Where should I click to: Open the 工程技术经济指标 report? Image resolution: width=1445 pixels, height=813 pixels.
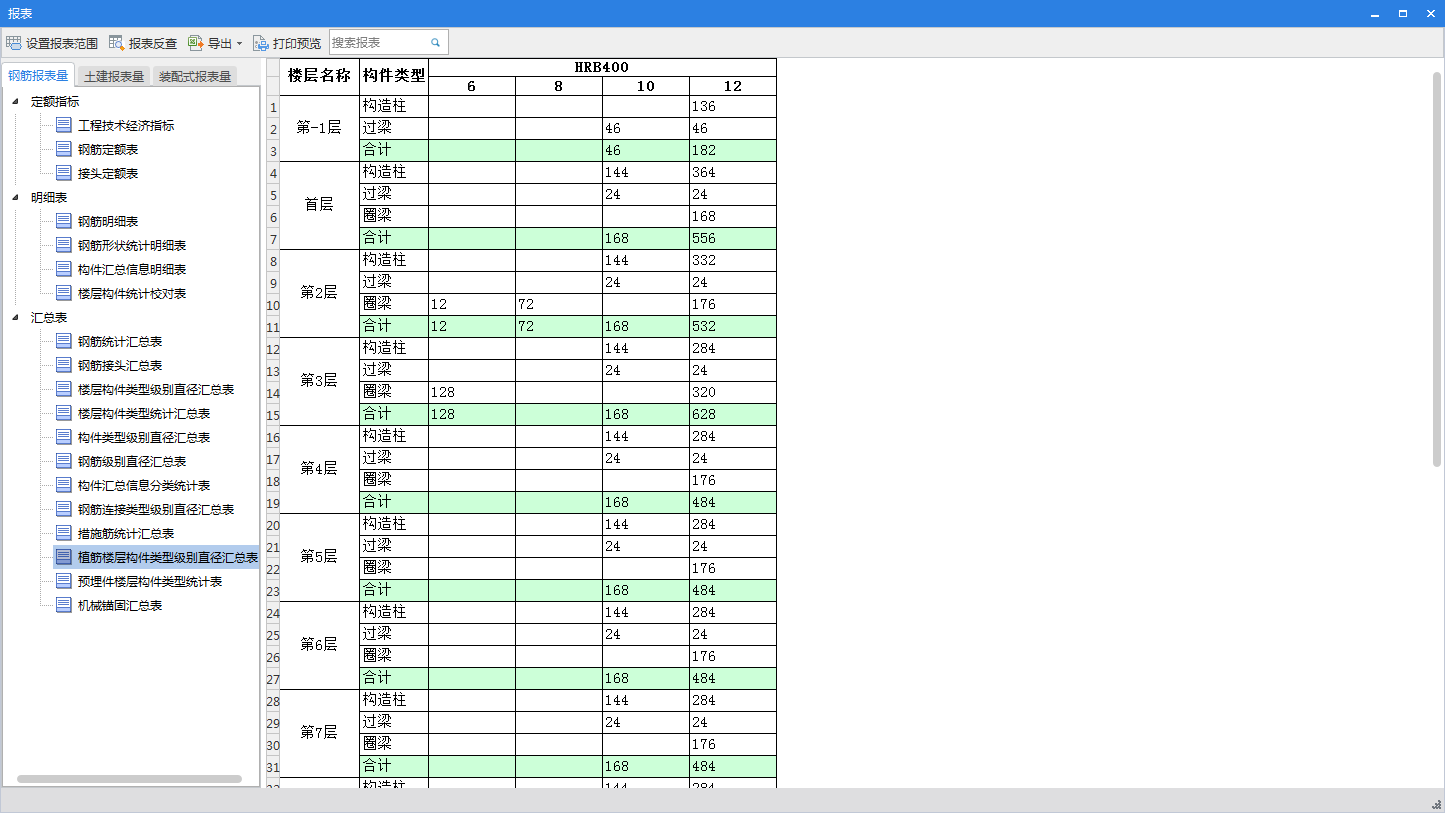point(126,125)
